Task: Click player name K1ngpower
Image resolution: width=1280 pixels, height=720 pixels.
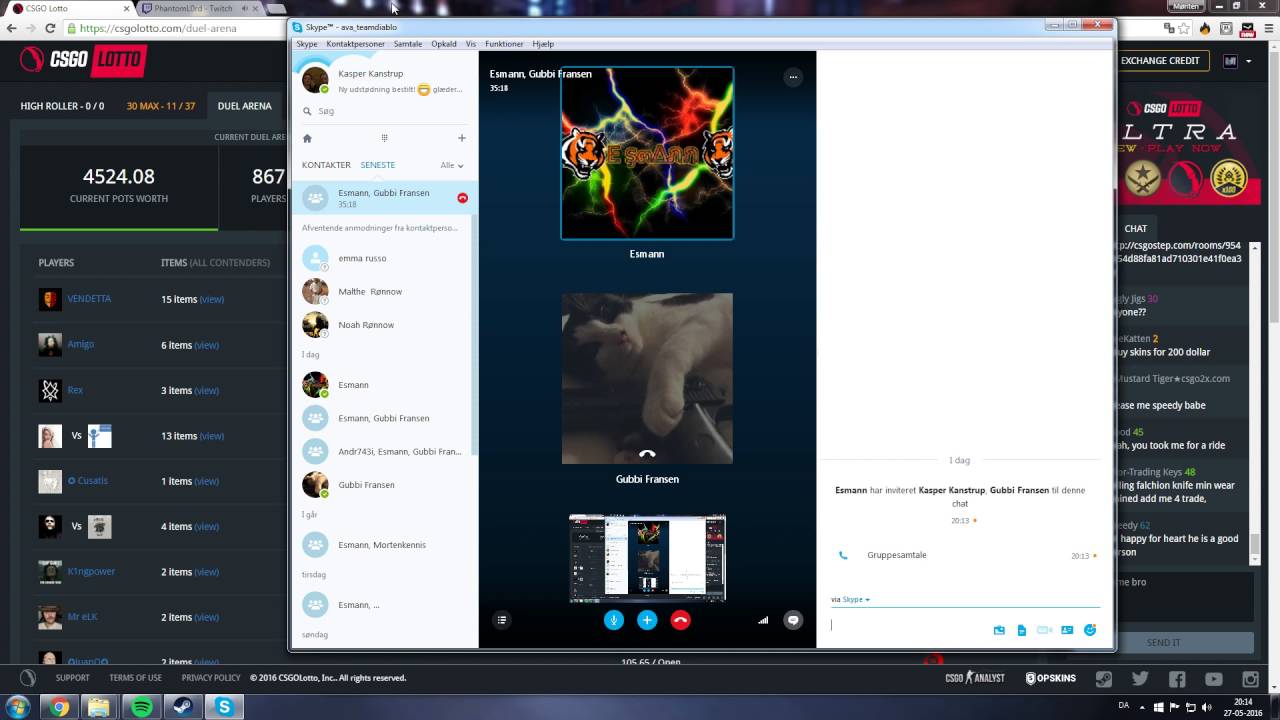Action: [x=91, y=572]
